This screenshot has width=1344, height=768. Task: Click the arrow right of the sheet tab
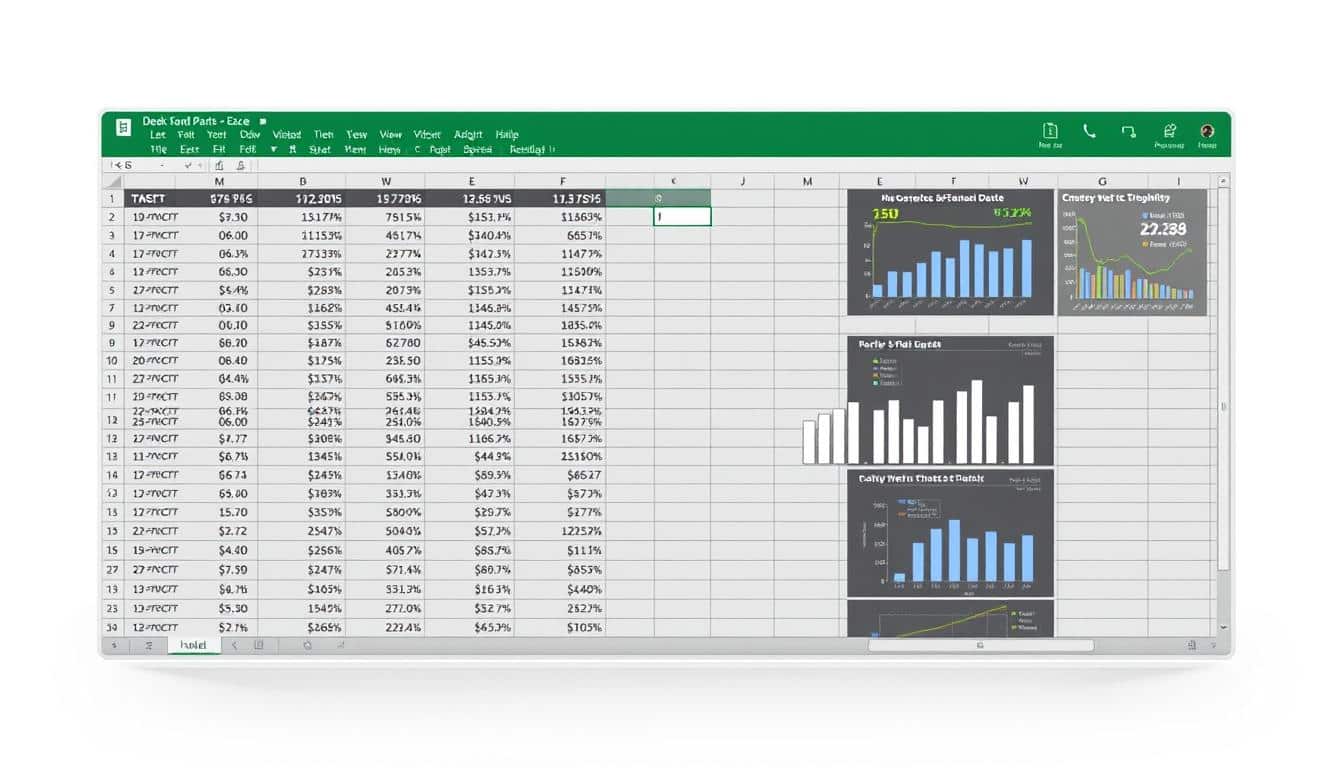[x=235, y=646]
